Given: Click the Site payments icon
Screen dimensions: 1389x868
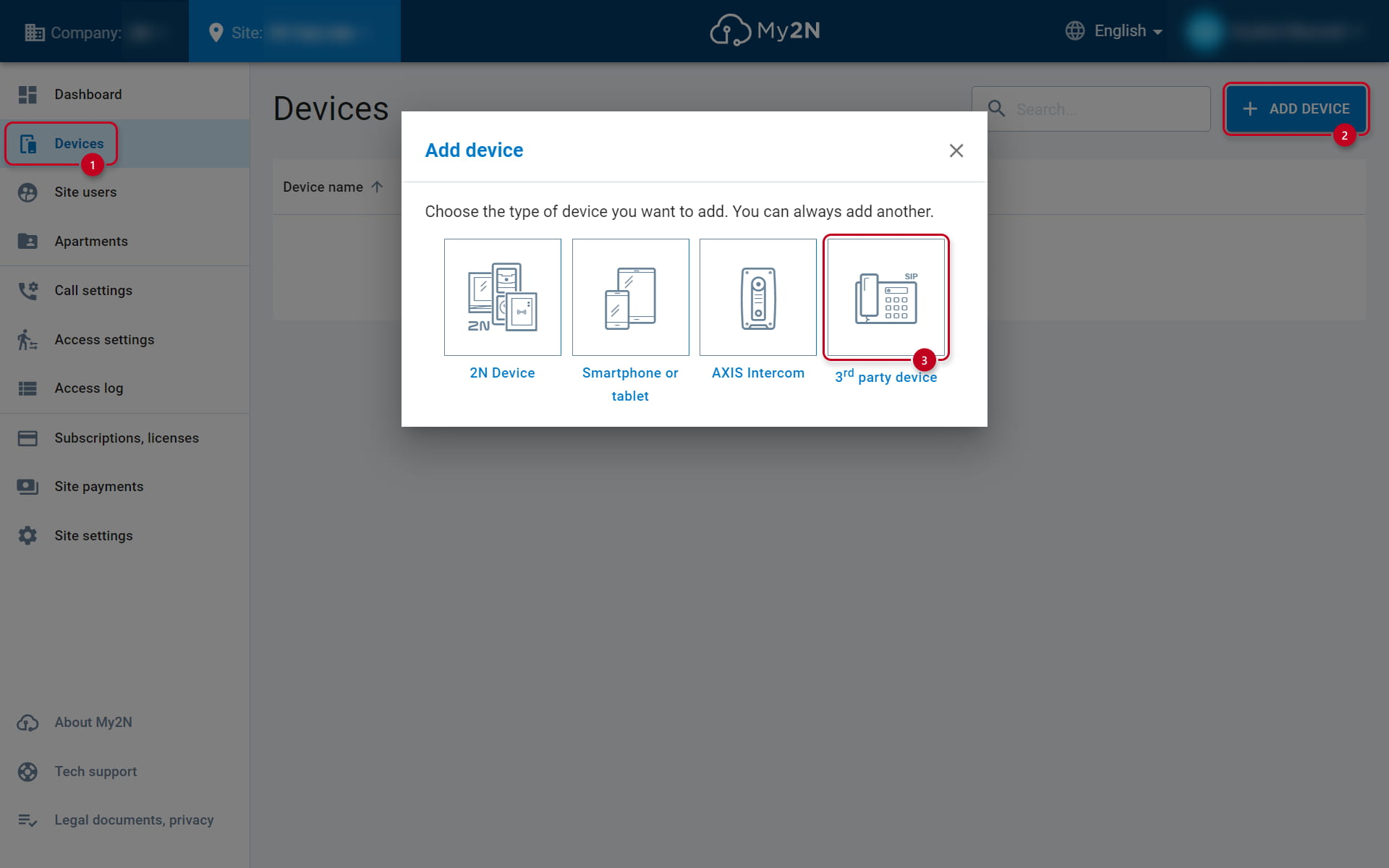Looking at the screenshot, I should click(27, 487).
